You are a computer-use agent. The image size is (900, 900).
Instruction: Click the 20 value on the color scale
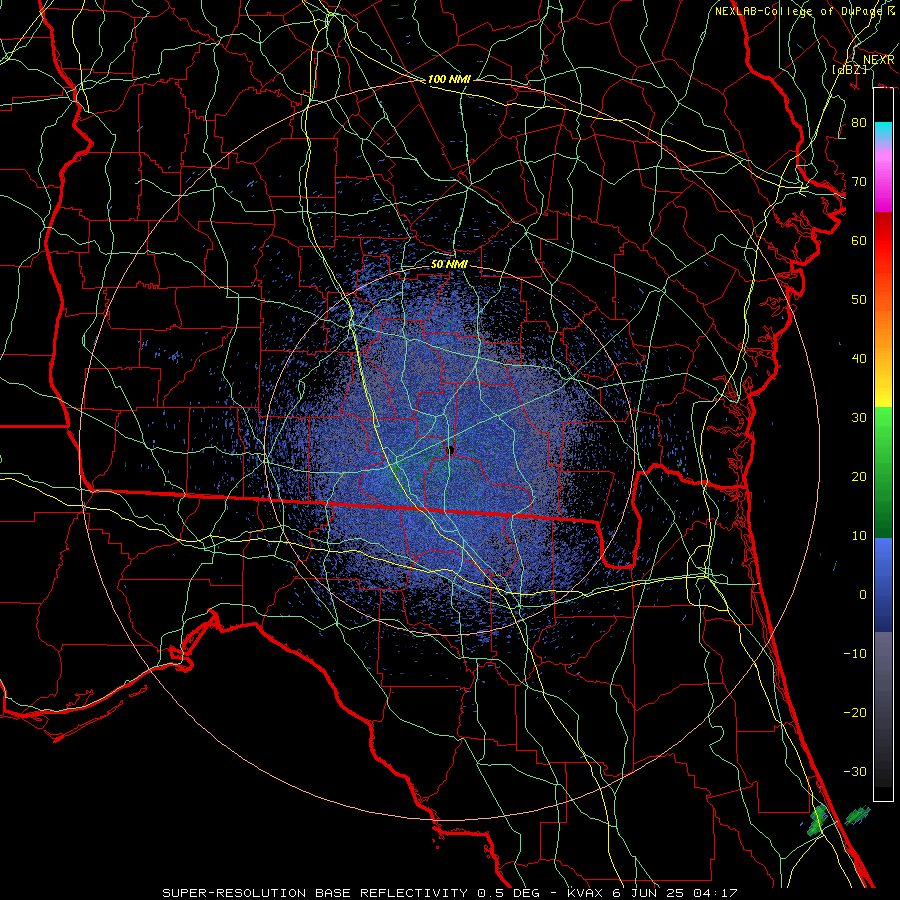[x=859, y=476]
